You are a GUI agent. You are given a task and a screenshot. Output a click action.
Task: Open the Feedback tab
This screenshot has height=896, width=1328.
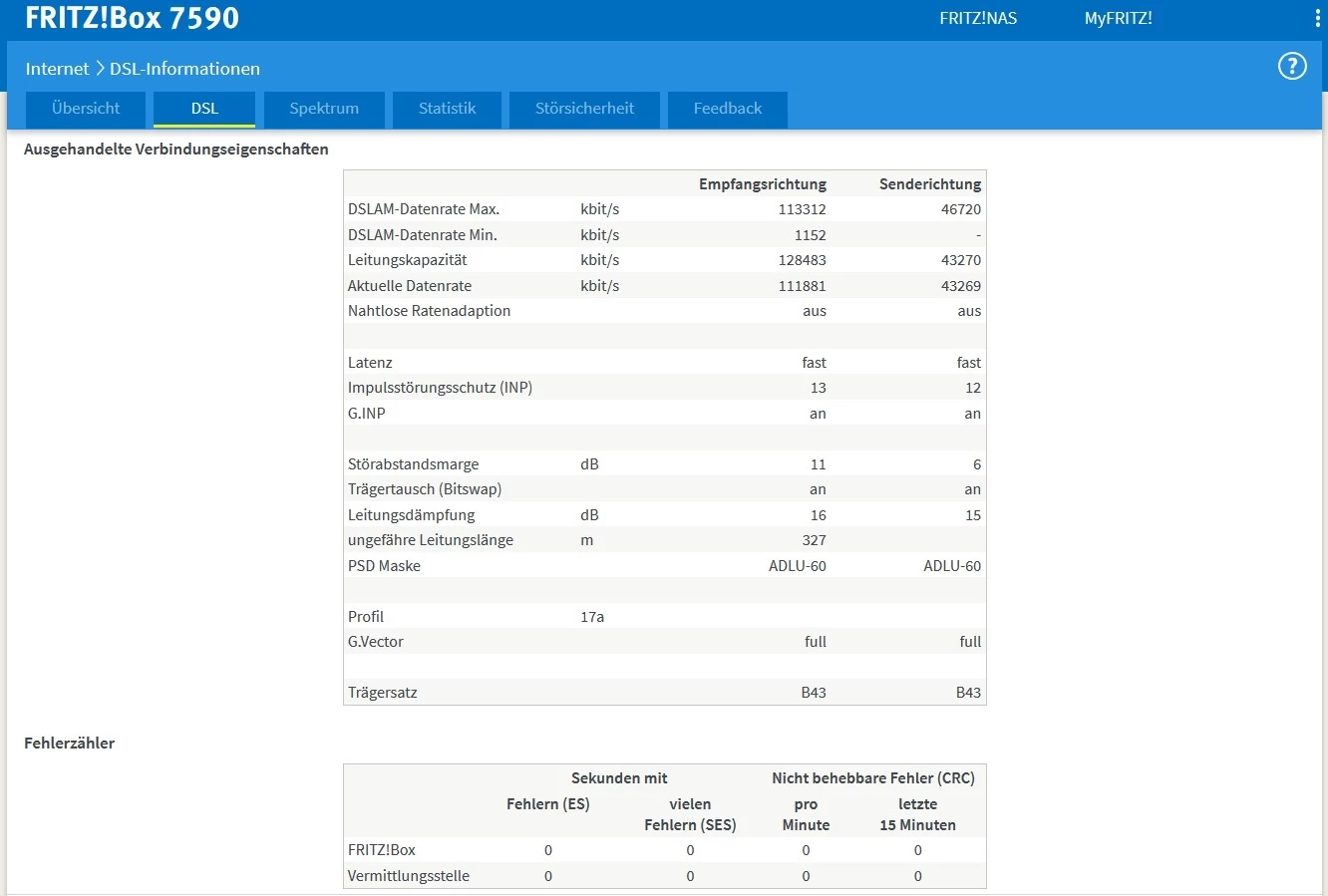pyautogui.click(x=728, y=109)
